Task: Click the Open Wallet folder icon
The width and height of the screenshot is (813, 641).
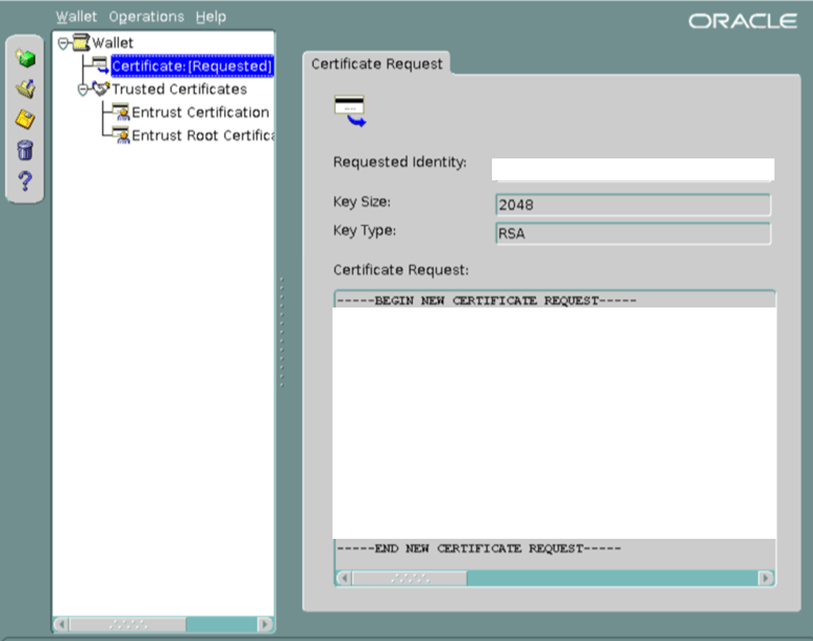Action: [x=26, y=90]
